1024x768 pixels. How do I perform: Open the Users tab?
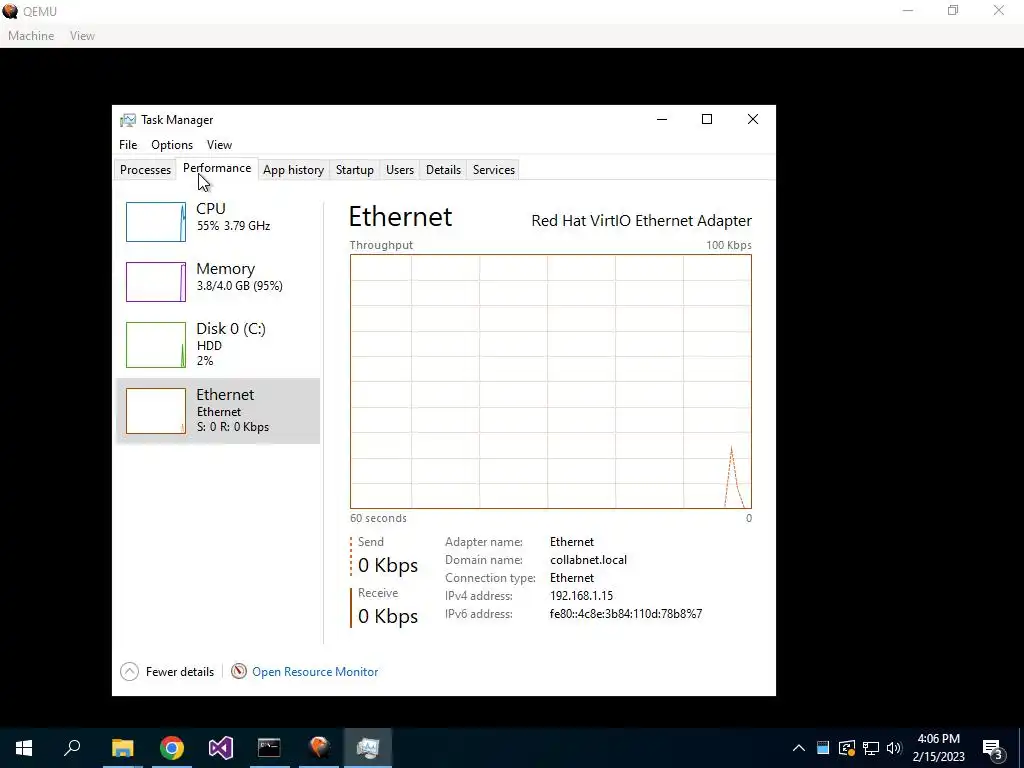[400, 170]
